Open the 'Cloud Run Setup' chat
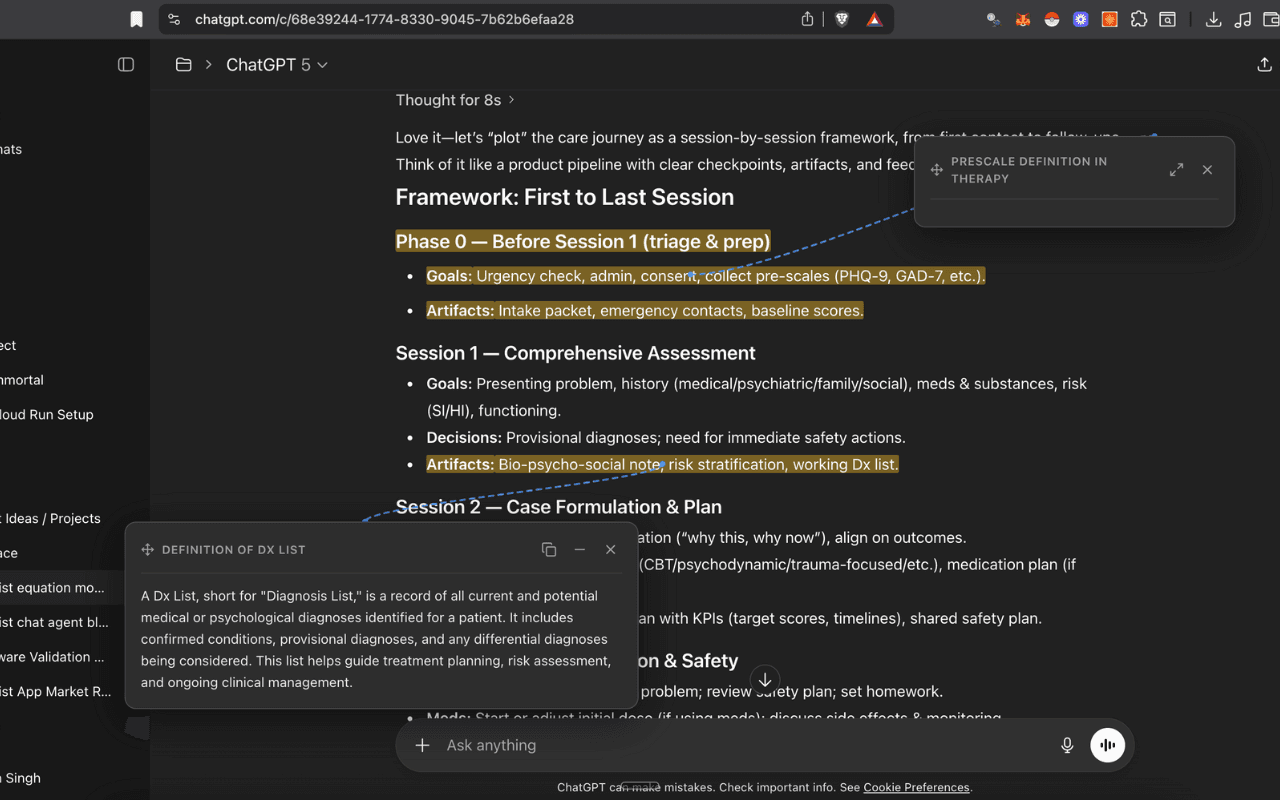 pos(47,414)
